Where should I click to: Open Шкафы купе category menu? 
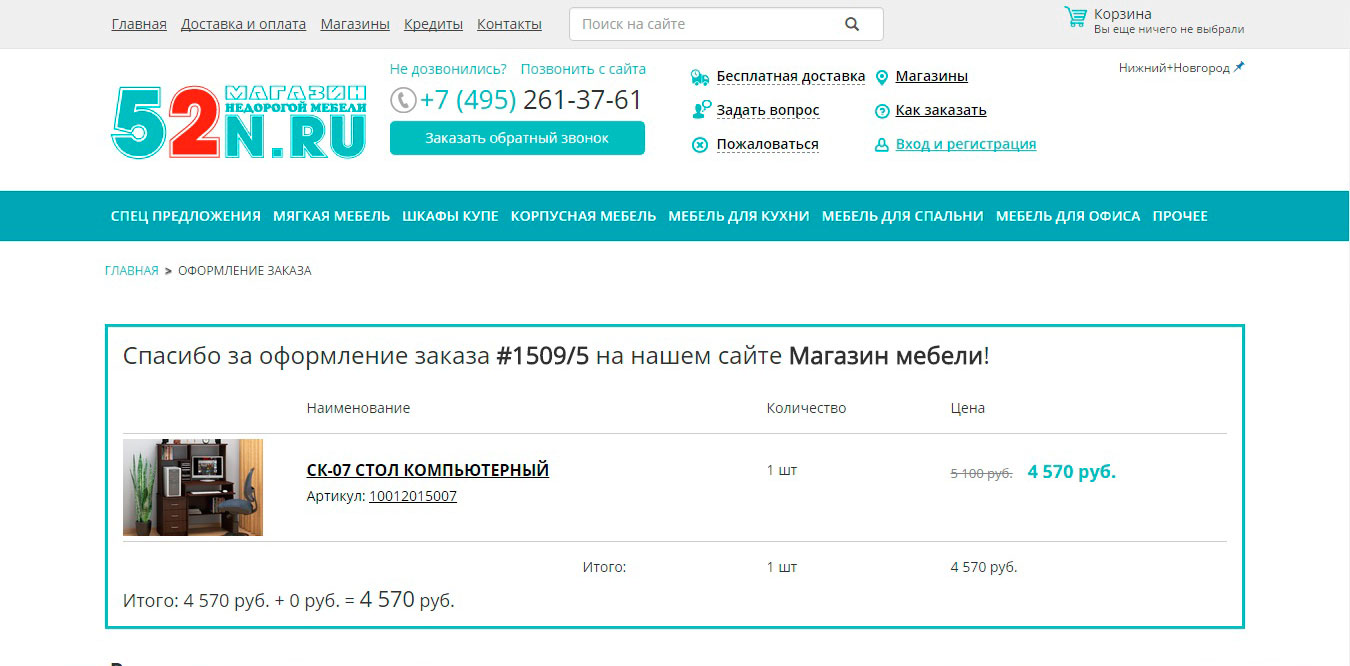point(450,216)
